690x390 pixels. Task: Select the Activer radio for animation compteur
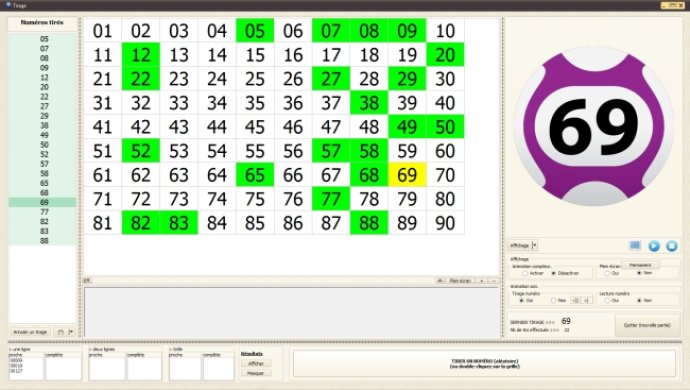(525, 273)
